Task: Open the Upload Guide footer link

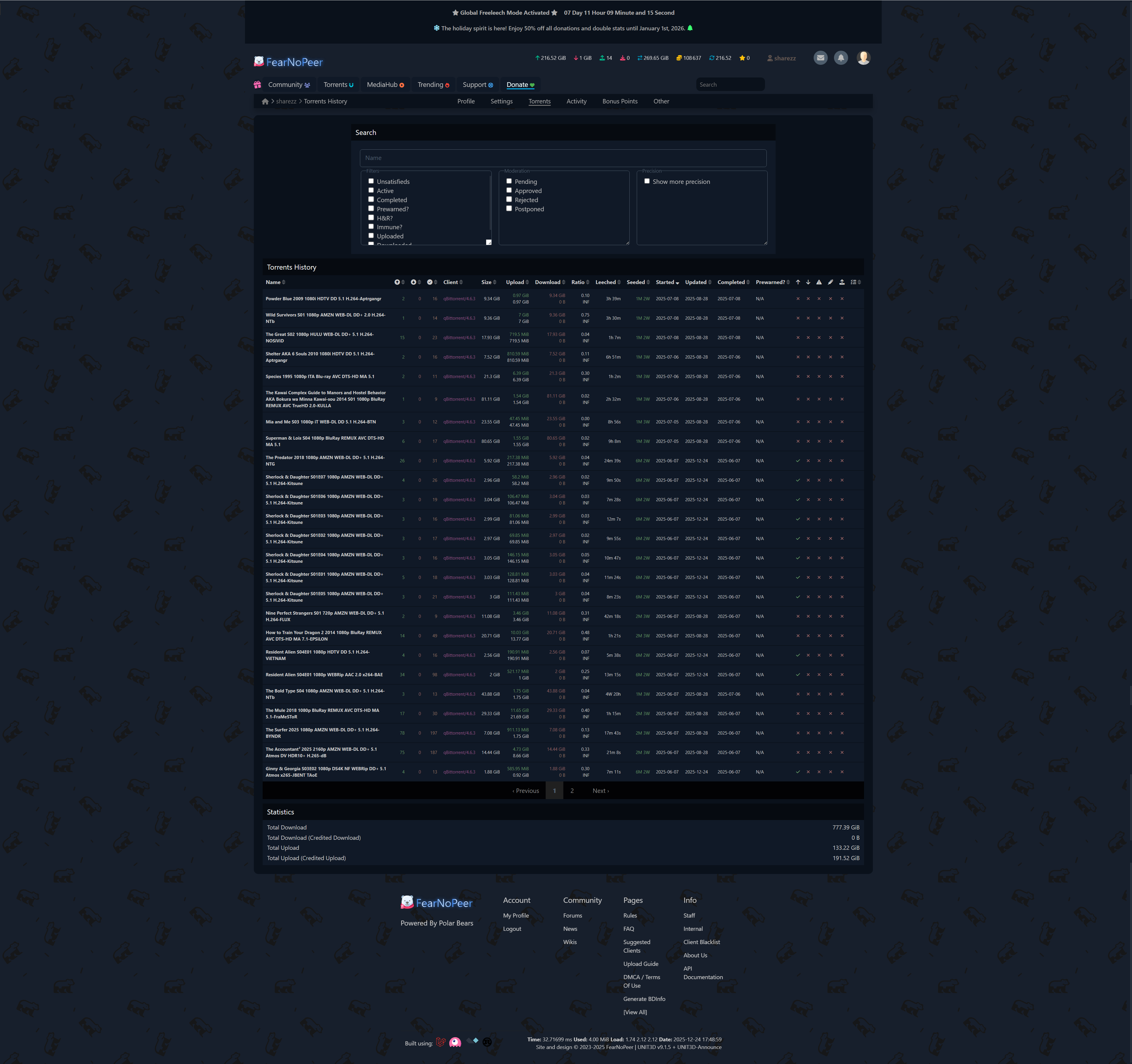Action: 641,964
